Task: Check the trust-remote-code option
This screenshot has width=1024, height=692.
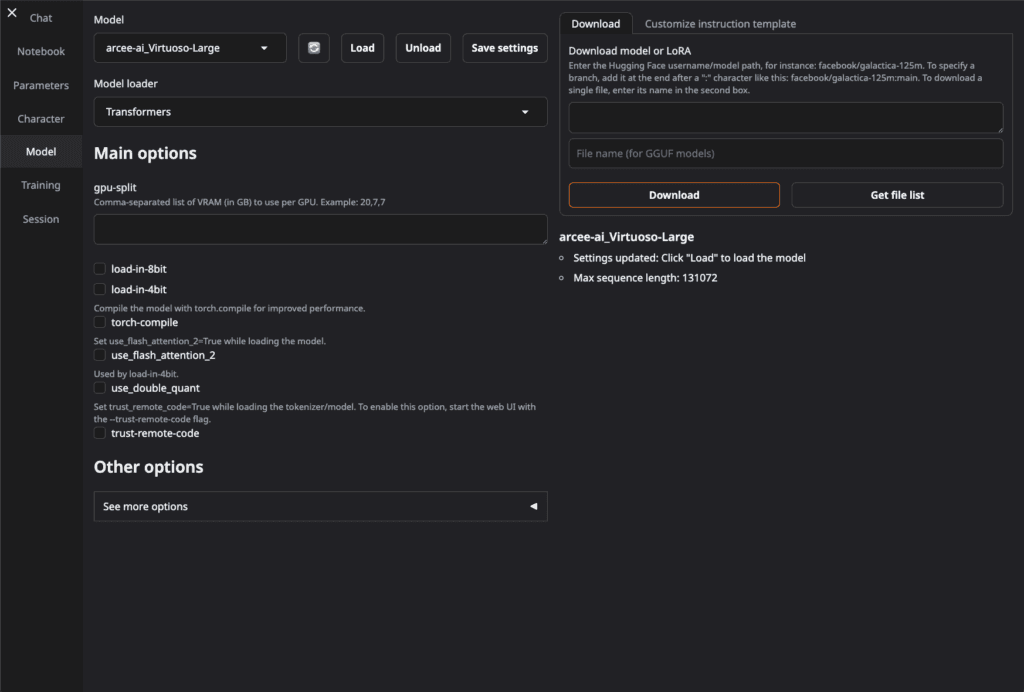Action: click(100, 433)
